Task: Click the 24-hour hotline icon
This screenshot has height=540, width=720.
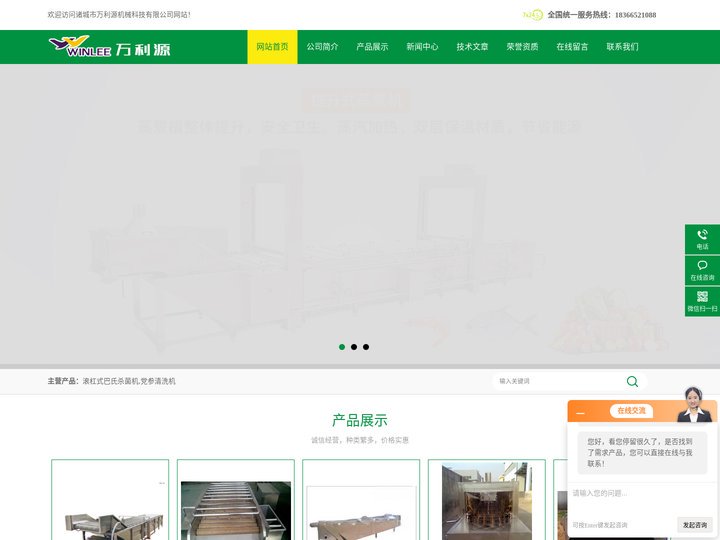Action: pos(532,15)
